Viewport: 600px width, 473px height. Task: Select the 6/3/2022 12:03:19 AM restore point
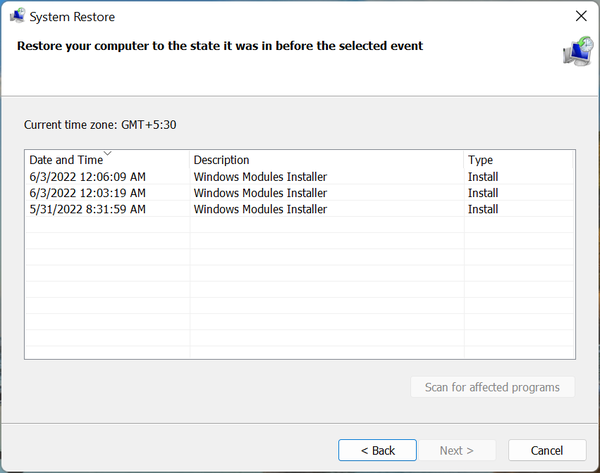88,193
